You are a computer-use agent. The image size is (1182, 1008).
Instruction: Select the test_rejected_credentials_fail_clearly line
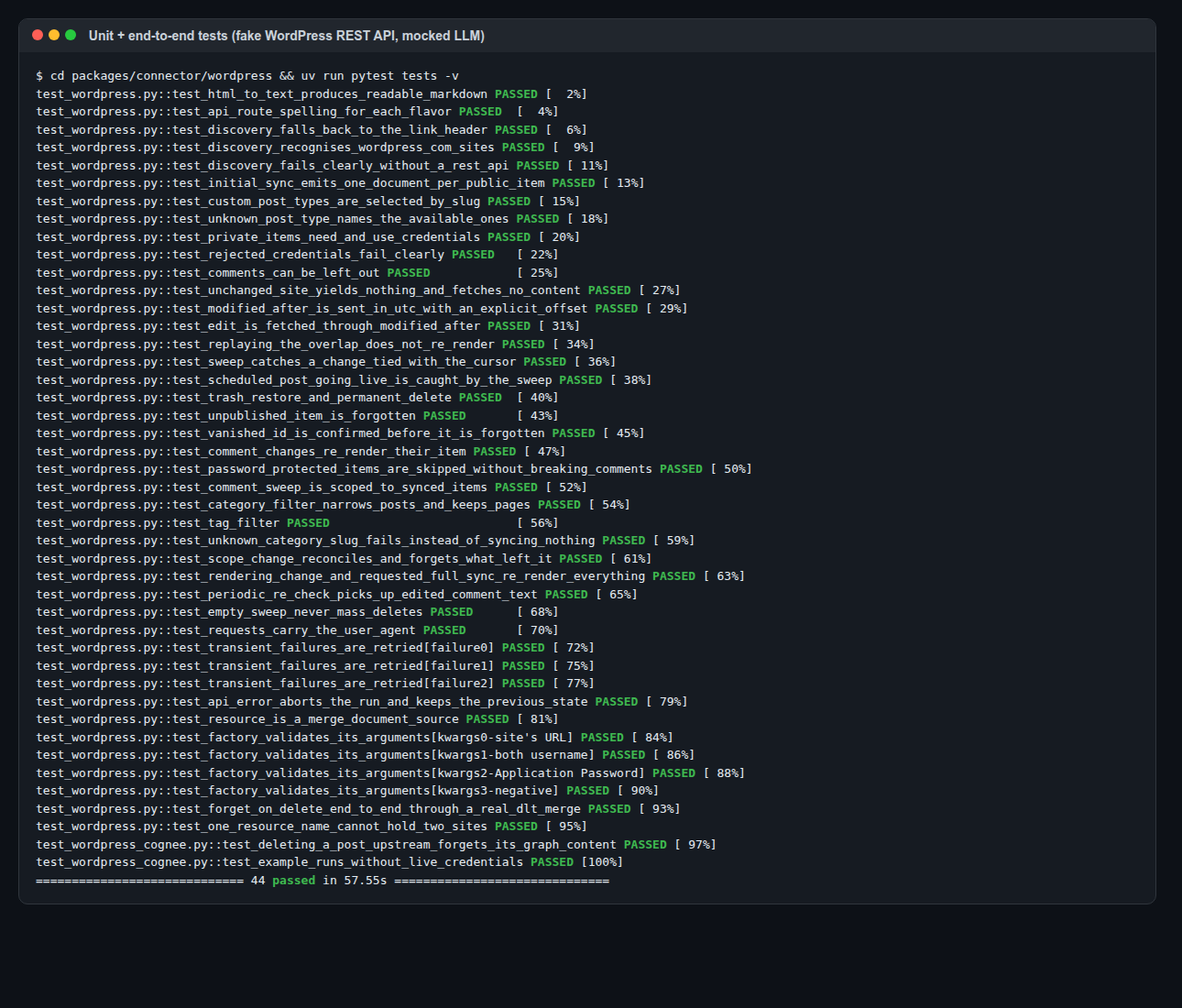pyautogui.click(x=297, y=255)
